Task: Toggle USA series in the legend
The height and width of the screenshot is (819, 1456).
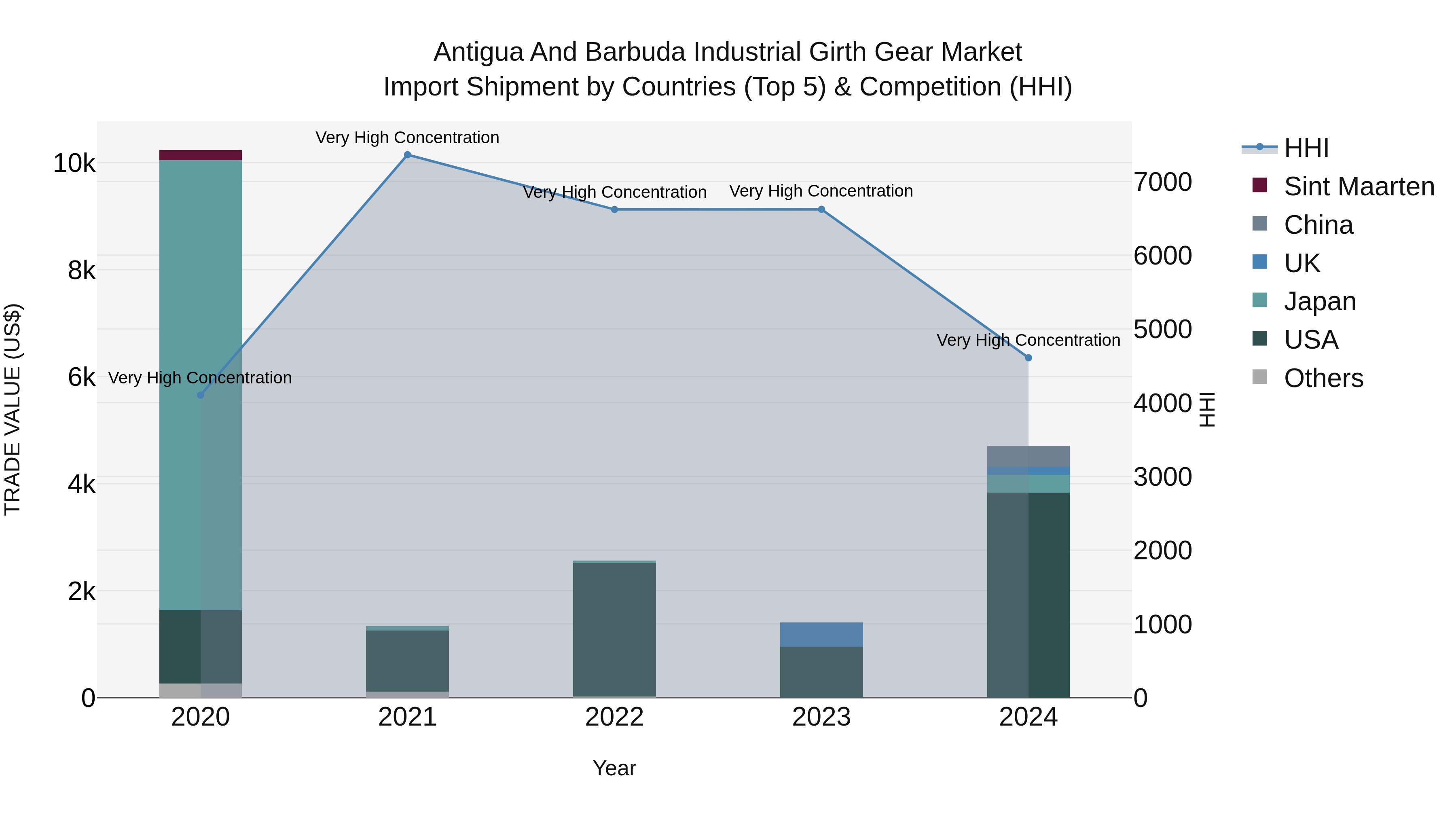Action: tap(1295, 340)
